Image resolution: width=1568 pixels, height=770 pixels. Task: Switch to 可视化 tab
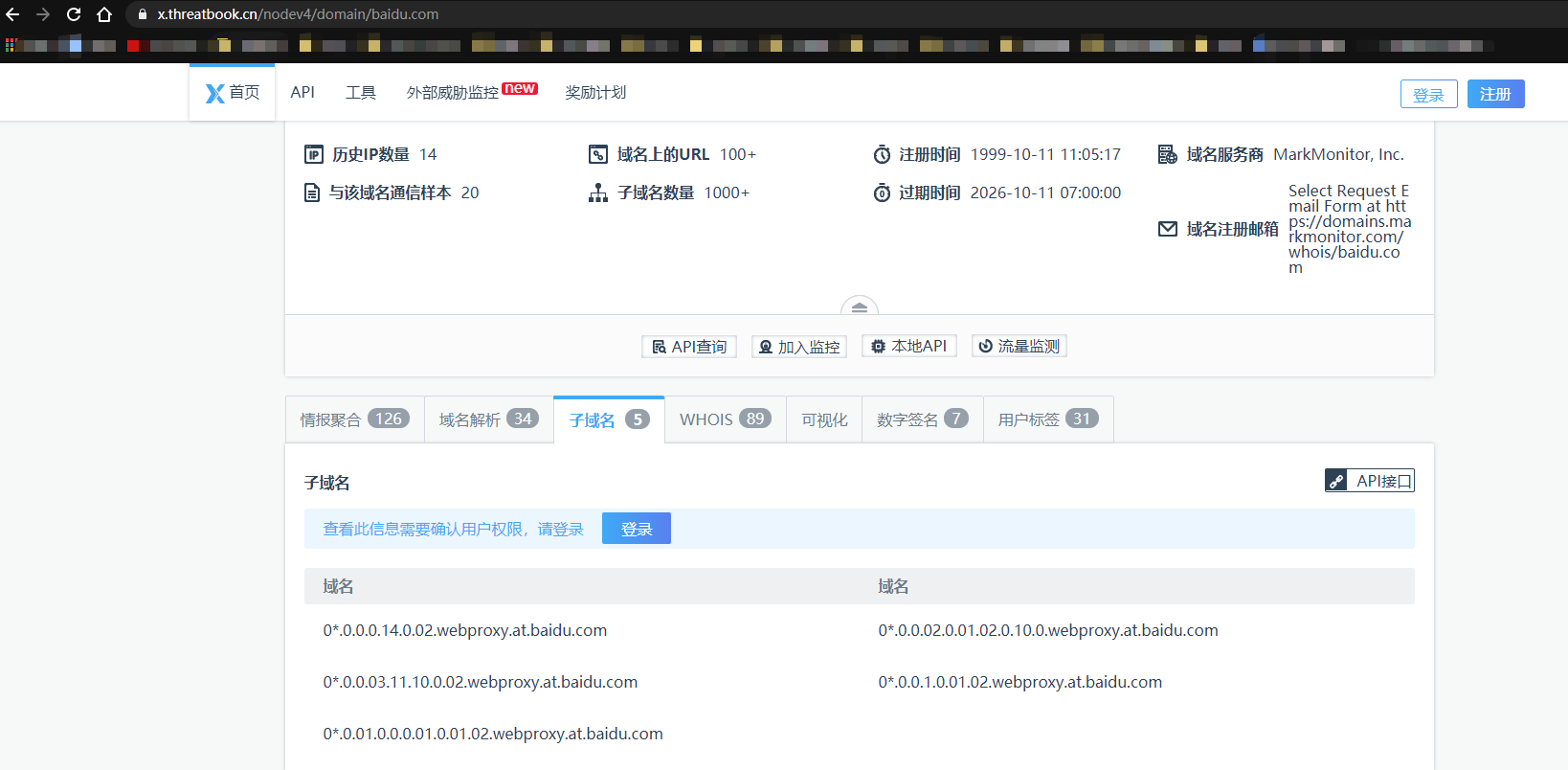click(x=824, y=419)
